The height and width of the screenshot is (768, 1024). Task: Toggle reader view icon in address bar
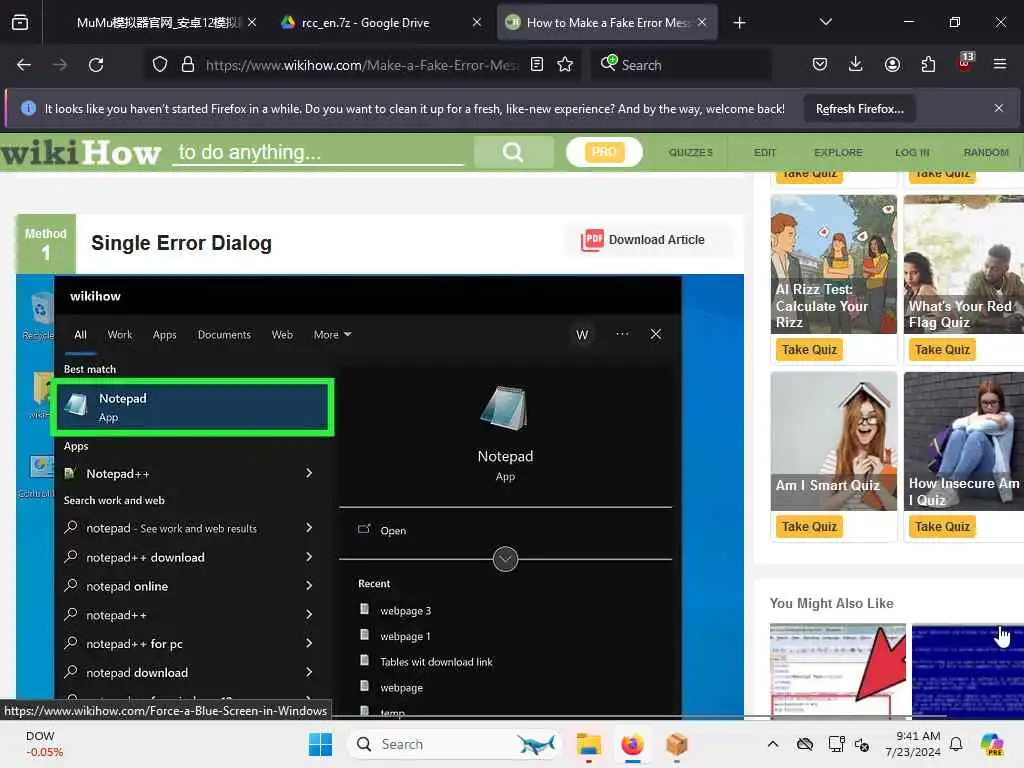[x=537, y=65]
